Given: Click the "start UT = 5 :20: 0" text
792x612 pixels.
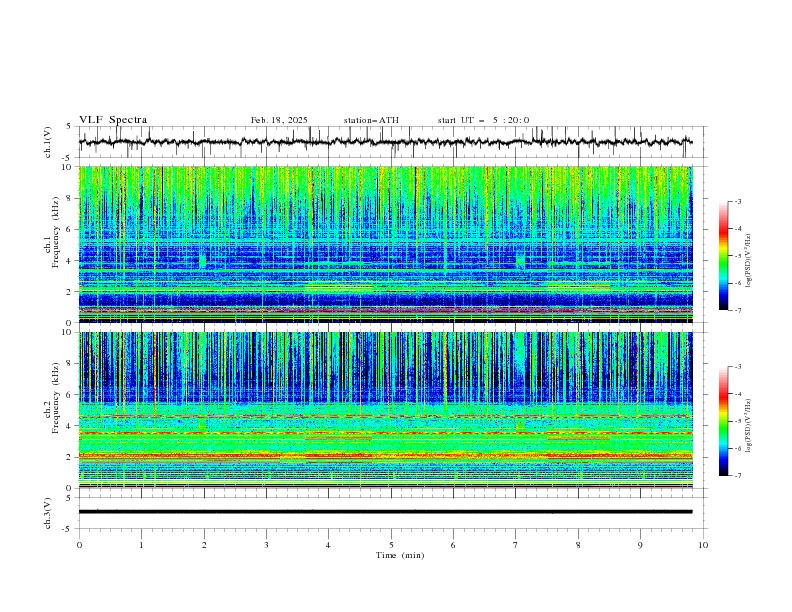Looking at the screenshot, I should click(x=483, y=120).
